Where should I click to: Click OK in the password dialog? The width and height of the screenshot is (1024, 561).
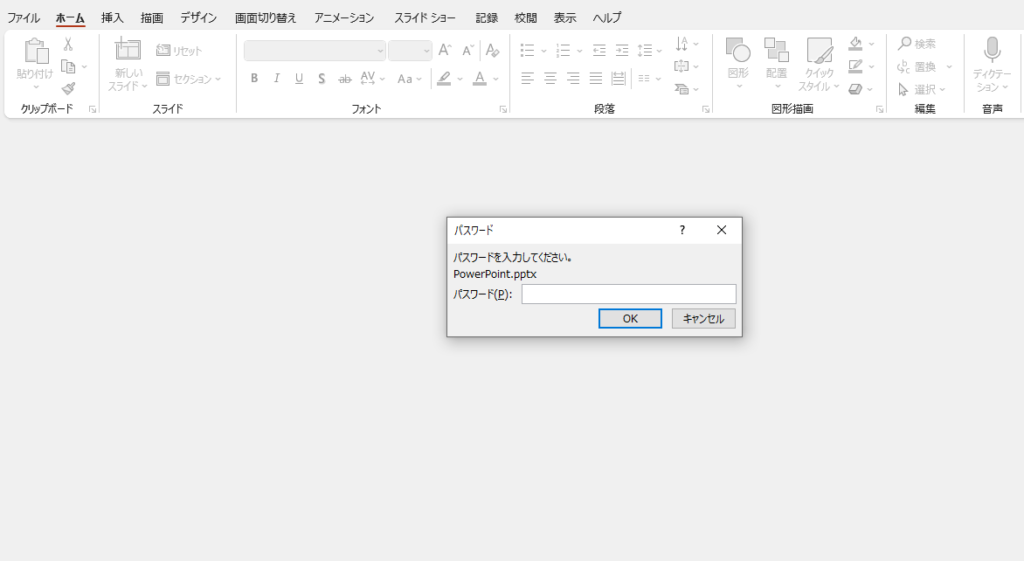coord(630,319)
